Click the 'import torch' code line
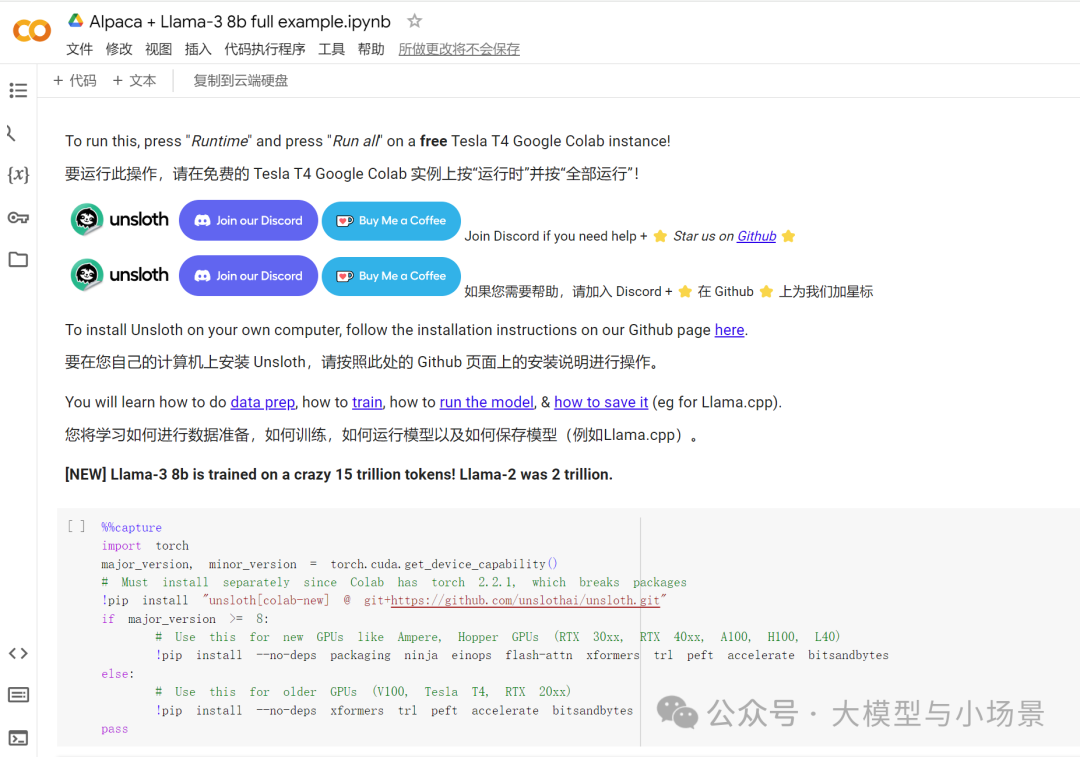Viewport: 1080px width, 757px height. [x=145, y=546]
